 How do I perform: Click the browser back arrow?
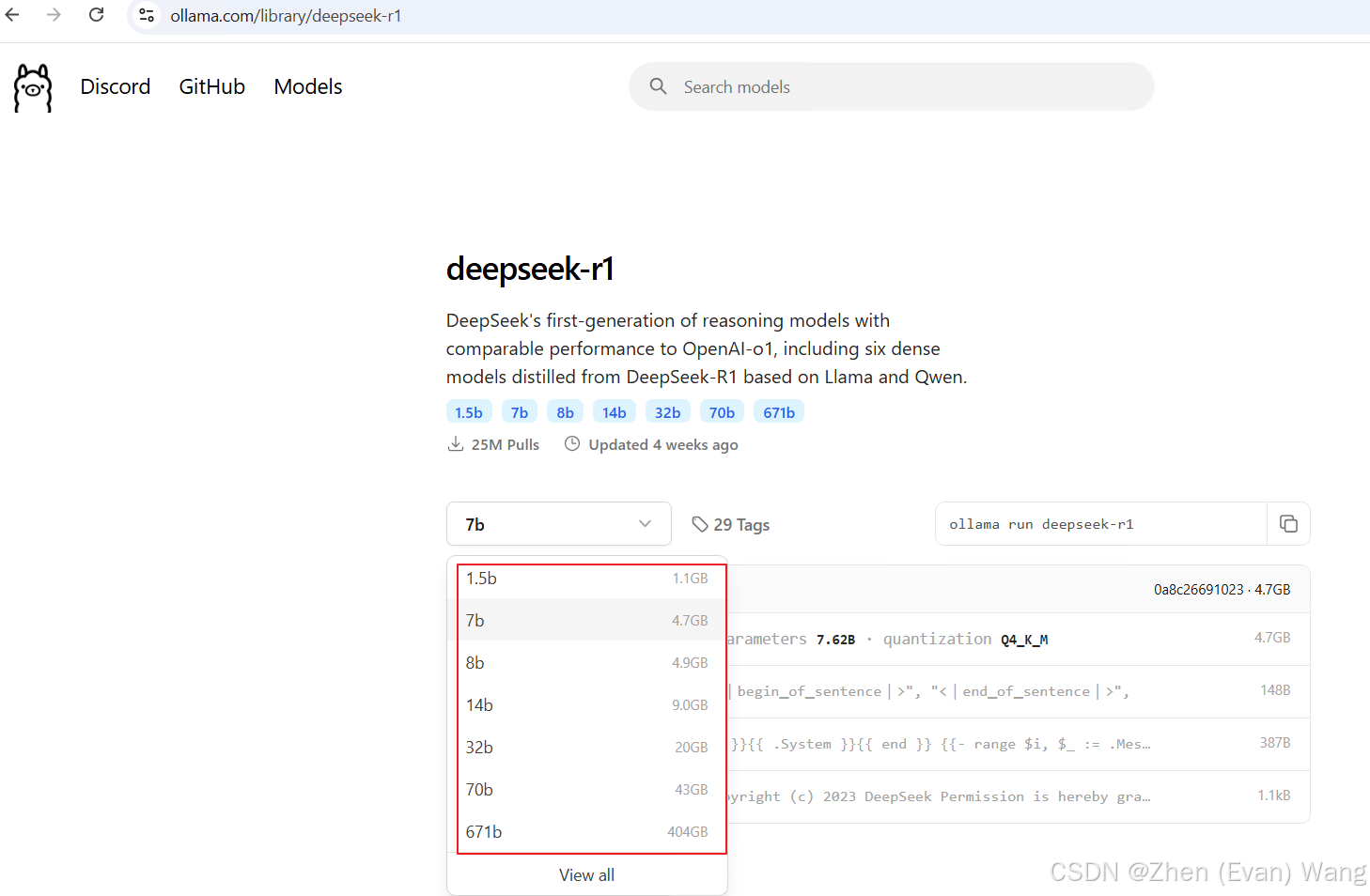coord(12,15)
